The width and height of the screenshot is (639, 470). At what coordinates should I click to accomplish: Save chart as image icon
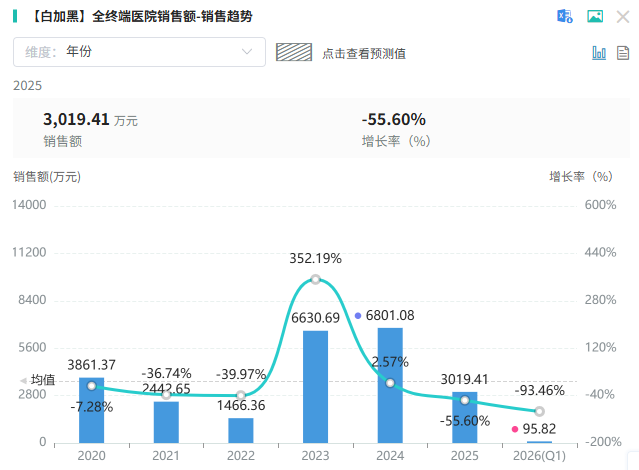pos(595,16)
